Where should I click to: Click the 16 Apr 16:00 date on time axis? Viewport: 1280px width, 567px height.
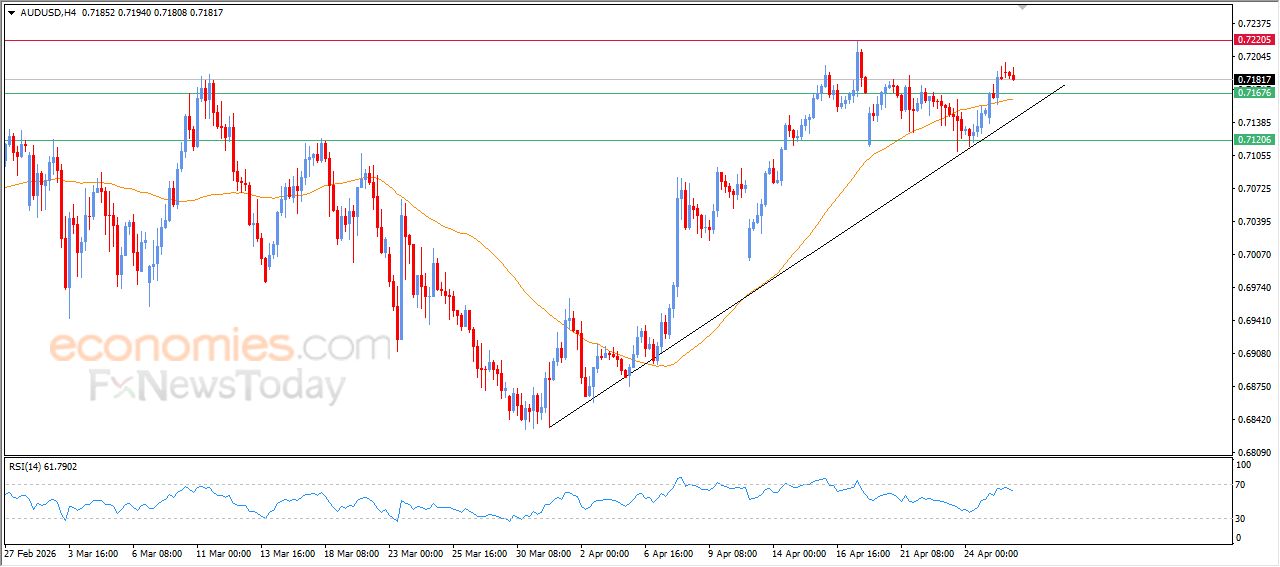point(864,553)
